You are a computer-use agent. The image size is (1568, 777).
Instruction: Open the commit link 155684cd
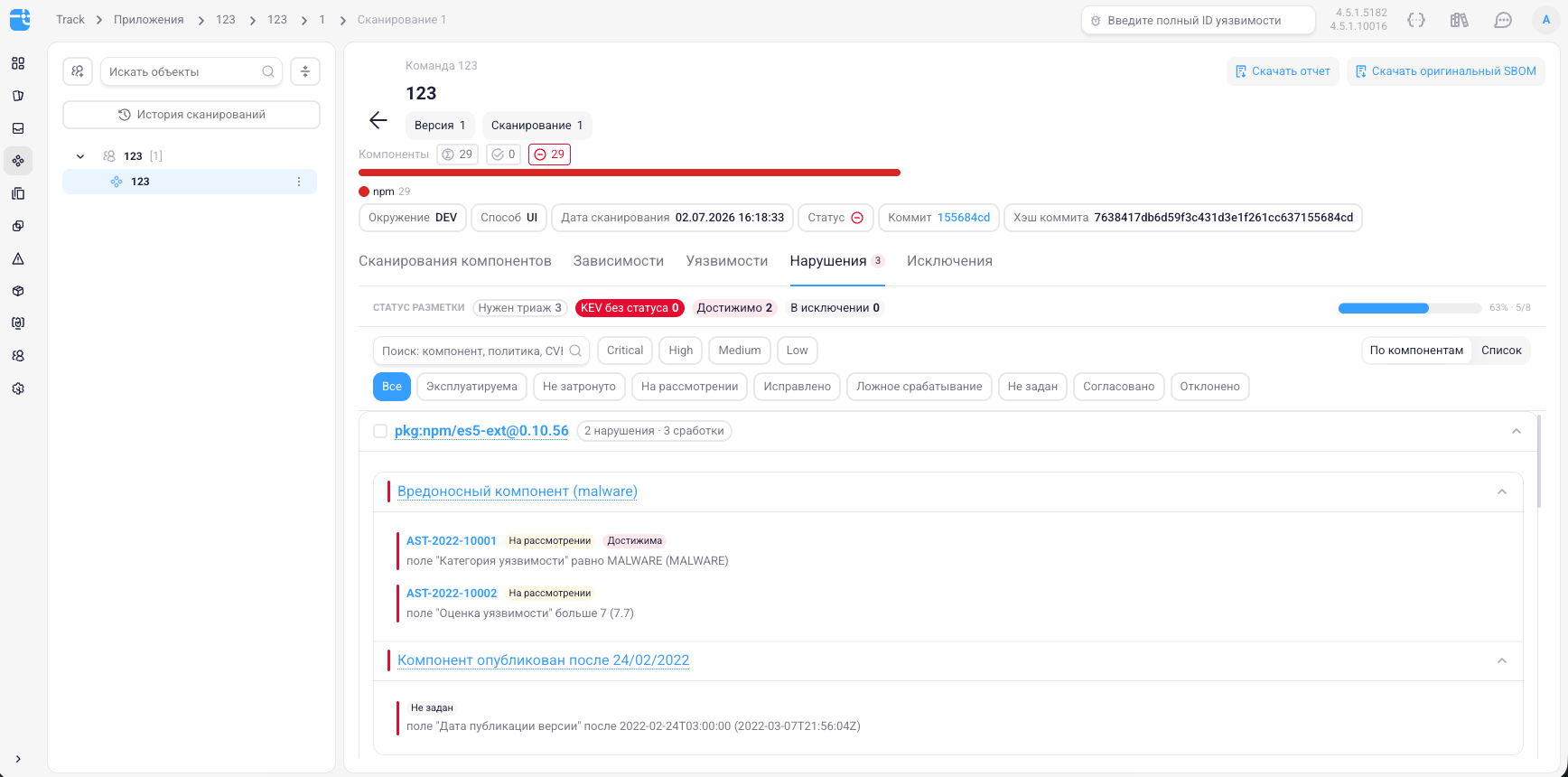click(x=964, y=218)
